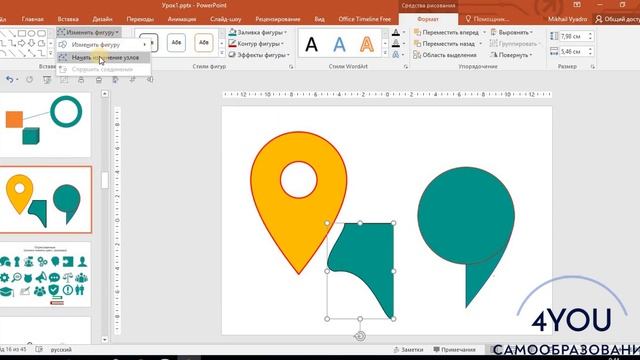This screenshot has width=640, height=360.
Task: Expand the WordArt styles gallery More arrow
Action: point(385,53)
